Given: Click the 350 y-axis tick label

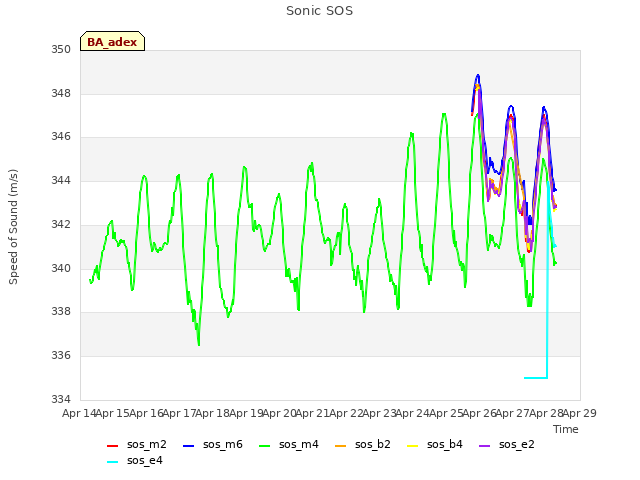Looking at the screenshot, I should (61, 50).
